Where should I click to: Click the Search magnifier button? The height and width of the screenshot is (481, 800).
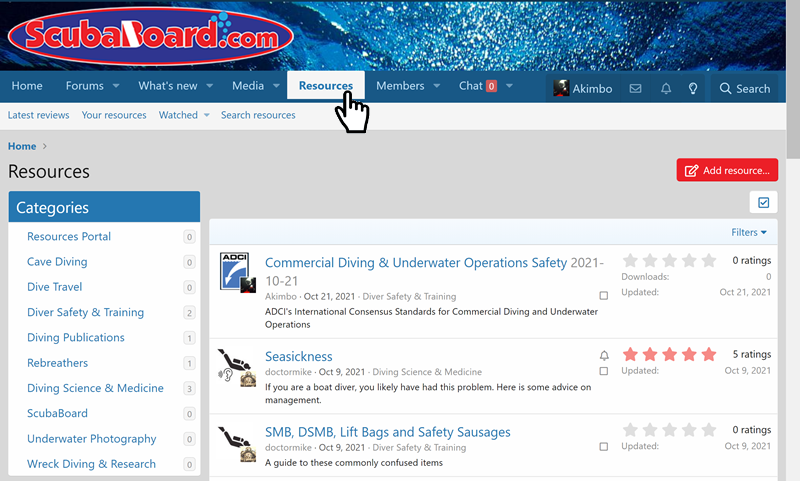pyautogui.click(x=745, y=88)
